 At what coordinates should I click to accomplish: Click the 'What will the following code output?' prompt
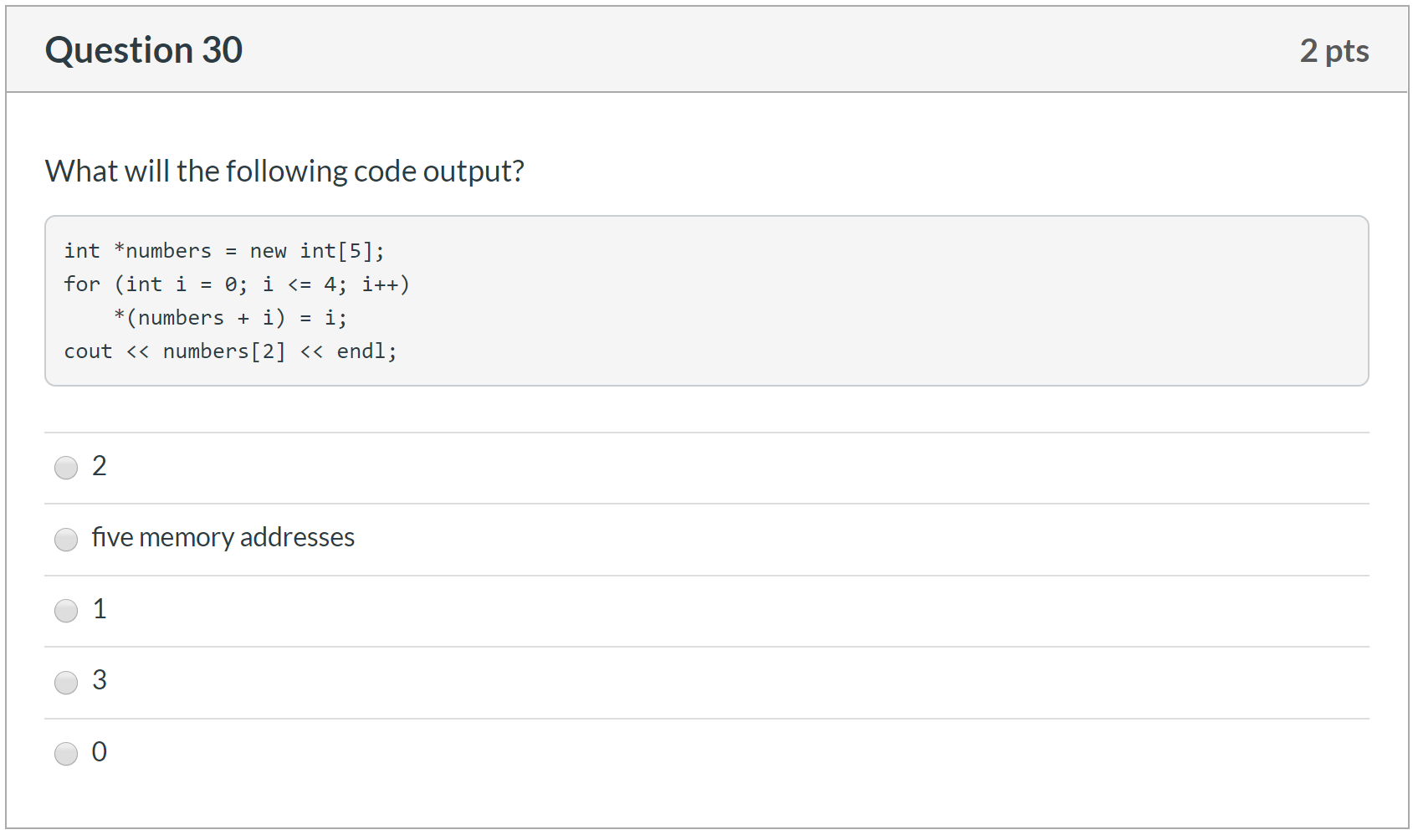tap(284, 171)
